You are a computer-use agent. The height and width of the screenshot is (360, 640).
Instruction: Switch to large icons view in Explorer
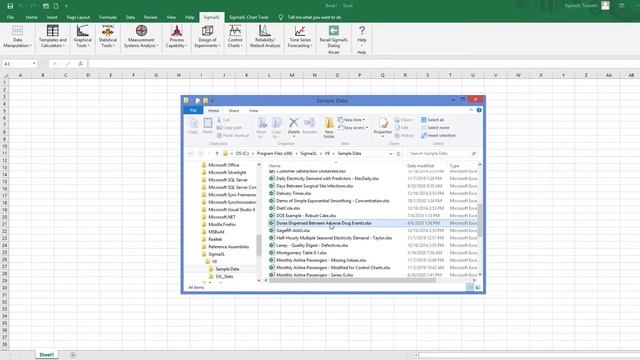coord(478,288)
